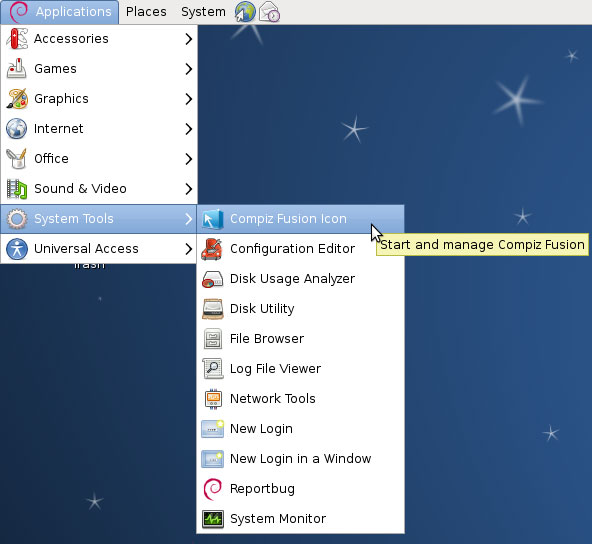
Task: Click the New Login screen icon
Action: coord(213,428)
